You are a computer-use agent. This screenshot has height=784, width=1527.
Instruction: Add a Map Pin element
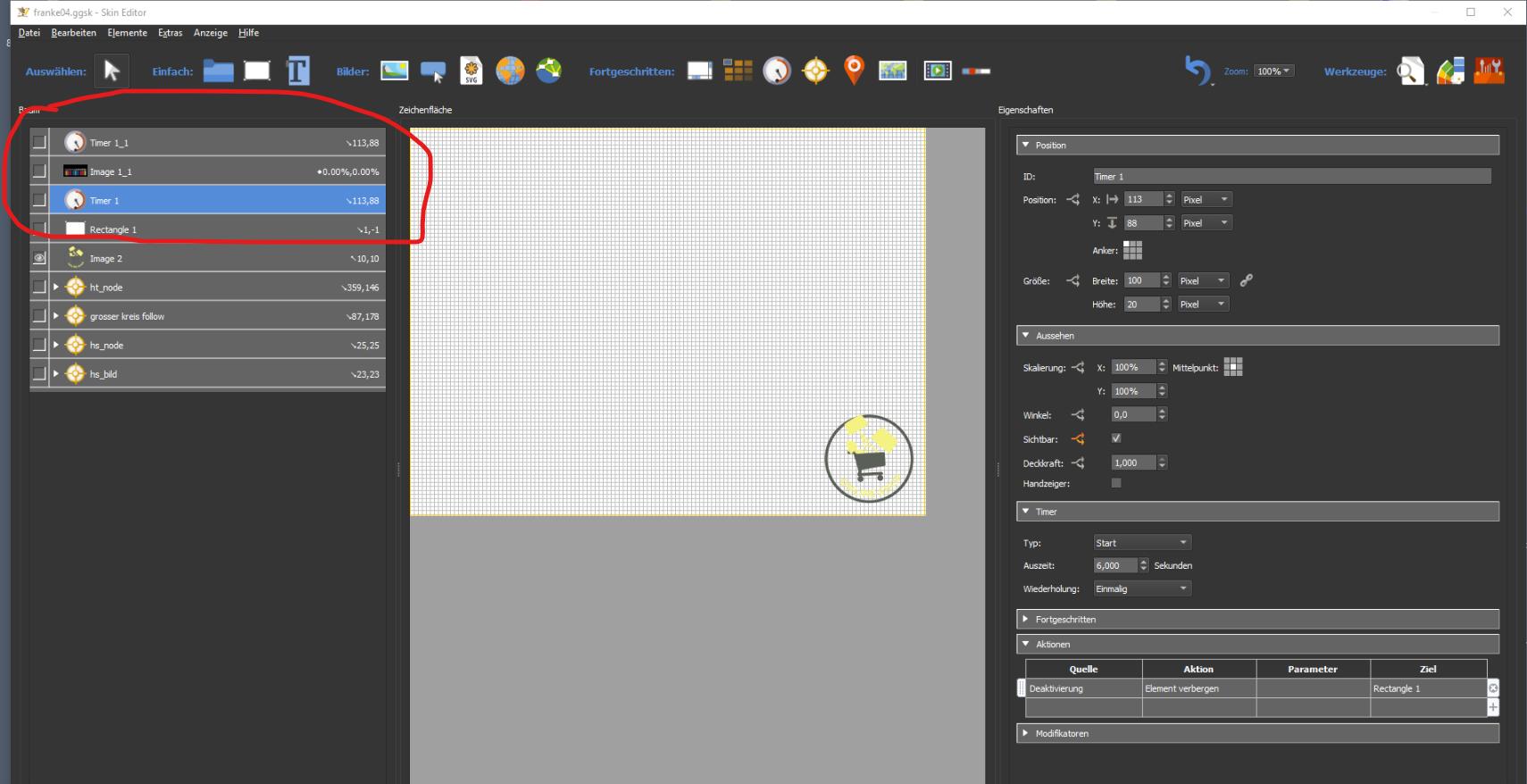[x=854, y=71]
